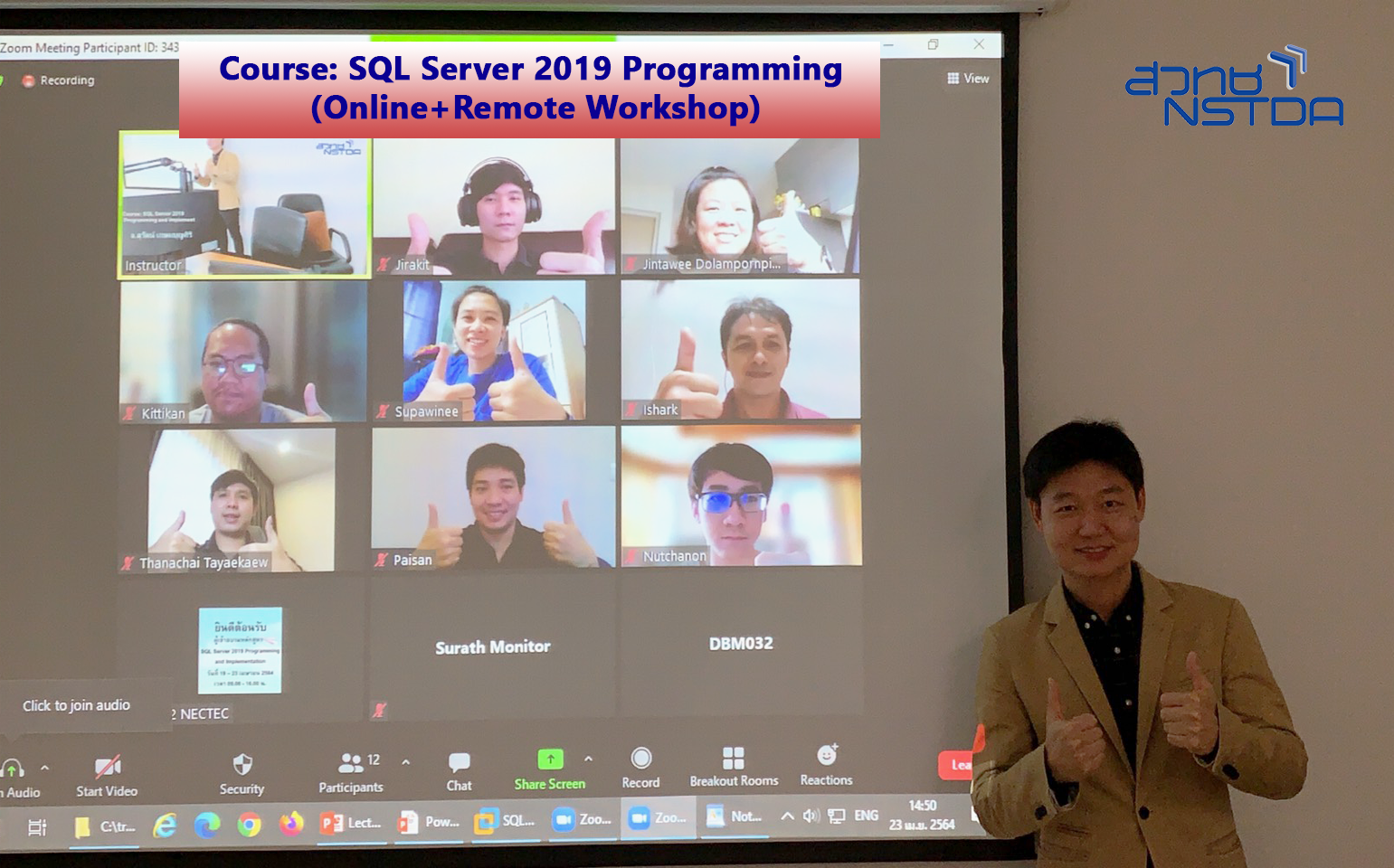Expand arrow beside Participants button
The height and width of the screenshot is (868, 1394).
click(405, 762)
